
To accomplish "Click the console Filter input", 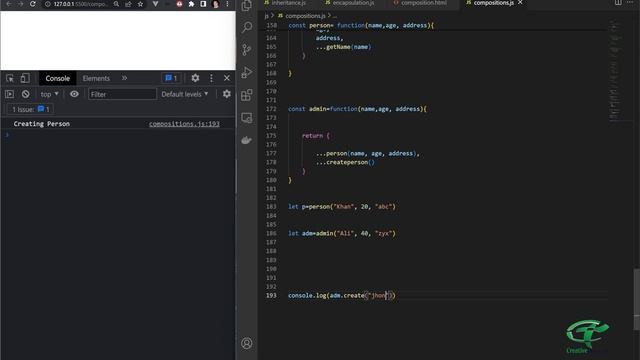I will 122,94.
